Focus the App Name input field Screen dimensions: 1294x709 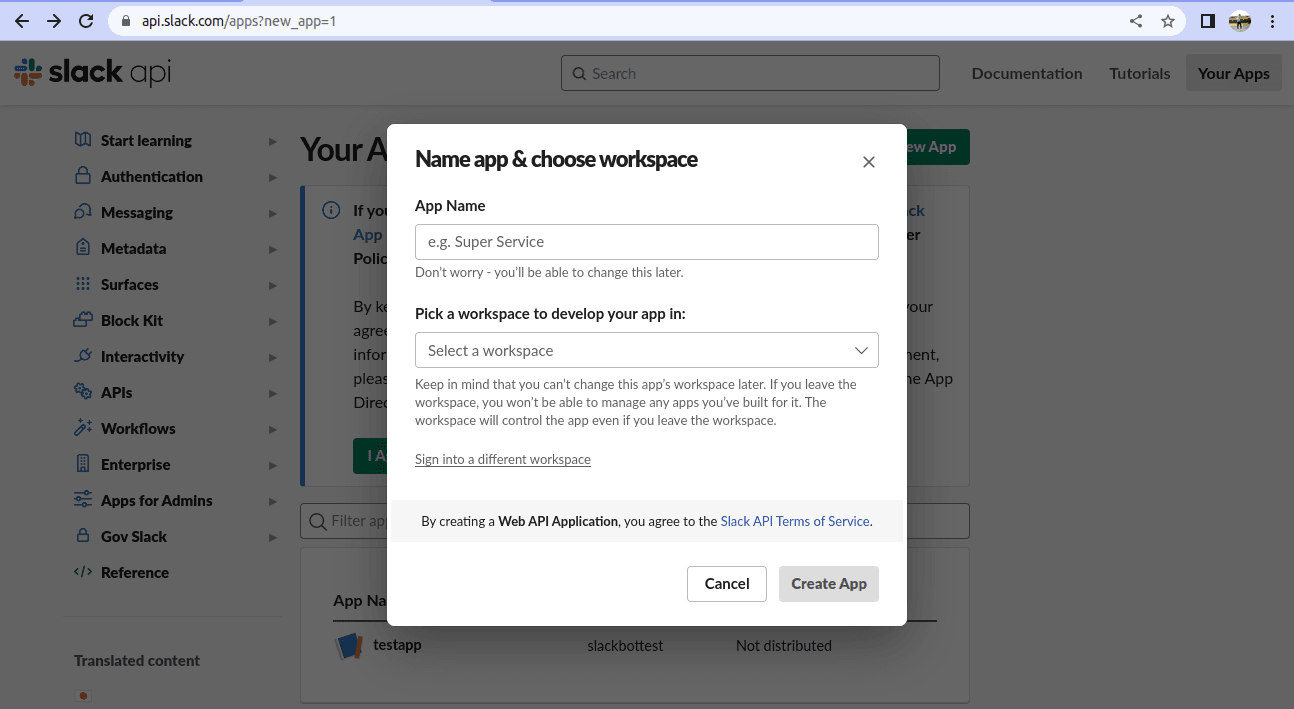pyautogui.click(x=646, y=242)
